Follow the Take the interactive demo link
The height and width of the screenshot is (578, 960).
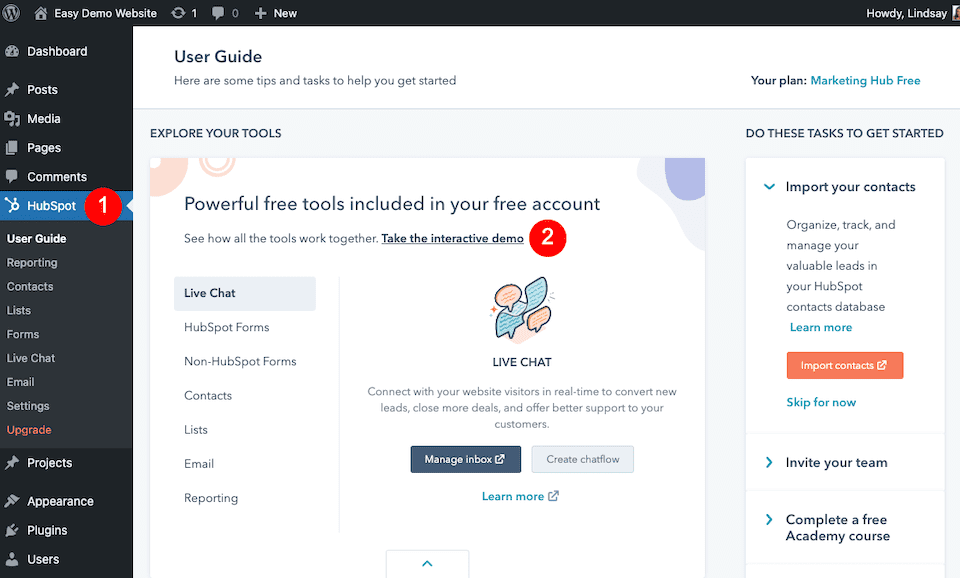[452, 238]
